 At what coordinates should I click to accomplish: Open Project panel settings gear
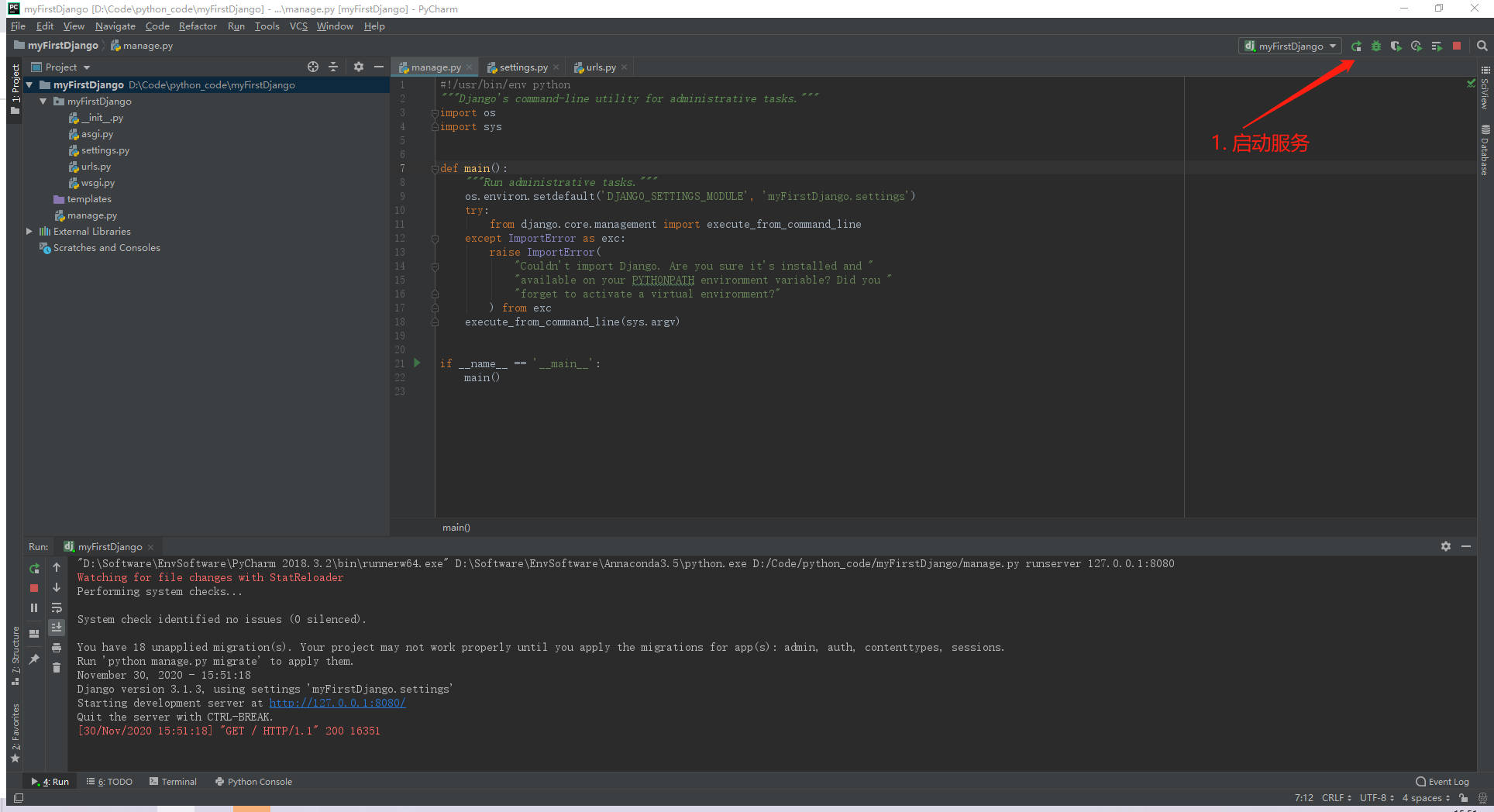[x=359, y=67]
